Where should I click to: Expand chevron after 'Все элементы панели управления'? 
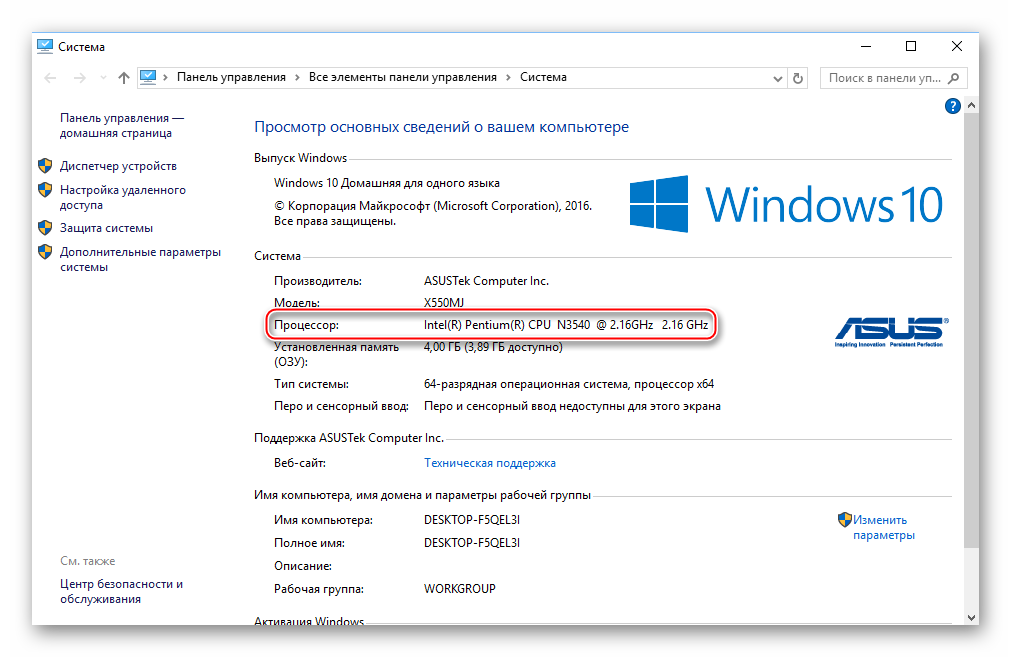508,78
